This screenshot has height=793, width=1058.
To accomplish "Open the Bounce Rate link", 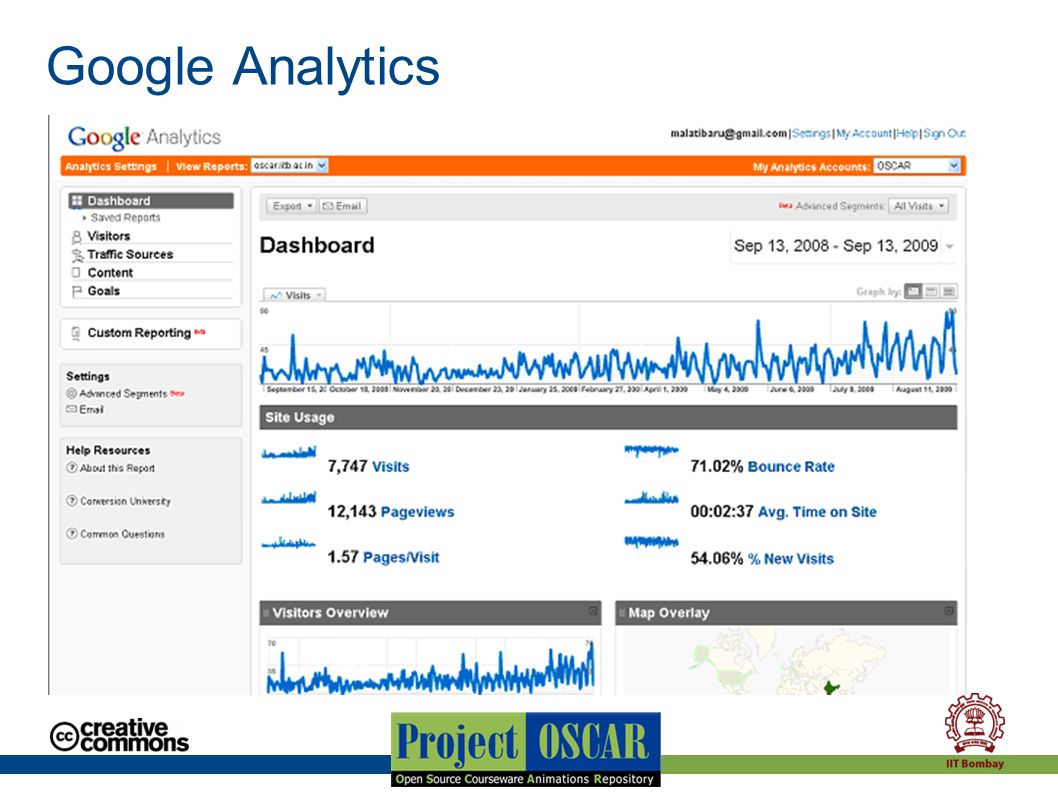I will [x=791, y=467].
